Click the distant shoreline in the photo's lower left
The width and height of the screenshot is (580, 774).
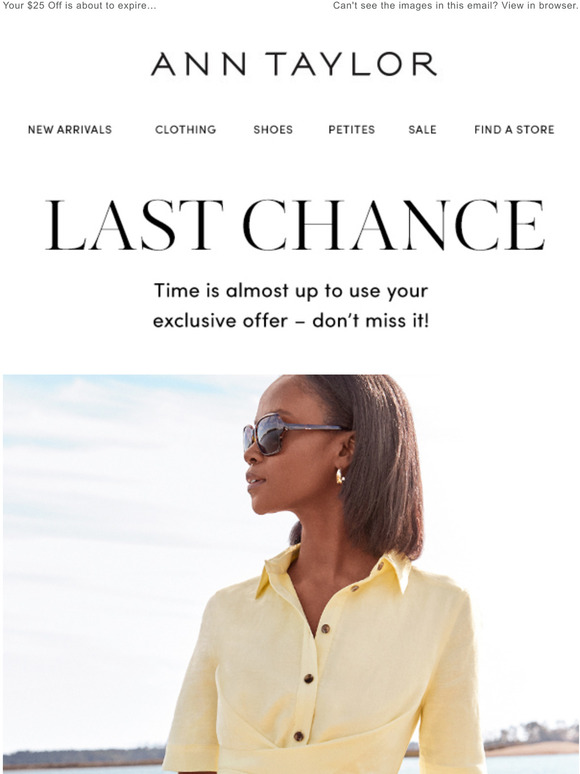84,758
